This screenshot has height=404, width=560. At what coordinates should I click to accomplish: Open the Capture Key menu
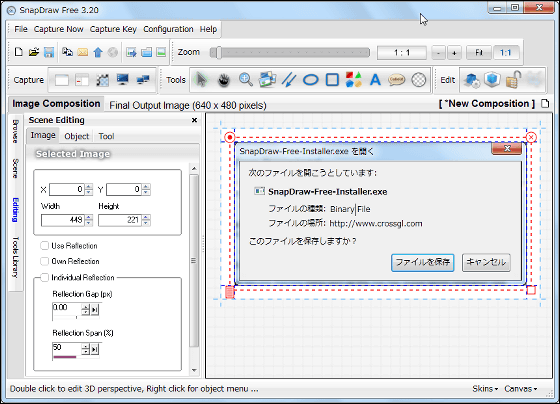point(113,29)
